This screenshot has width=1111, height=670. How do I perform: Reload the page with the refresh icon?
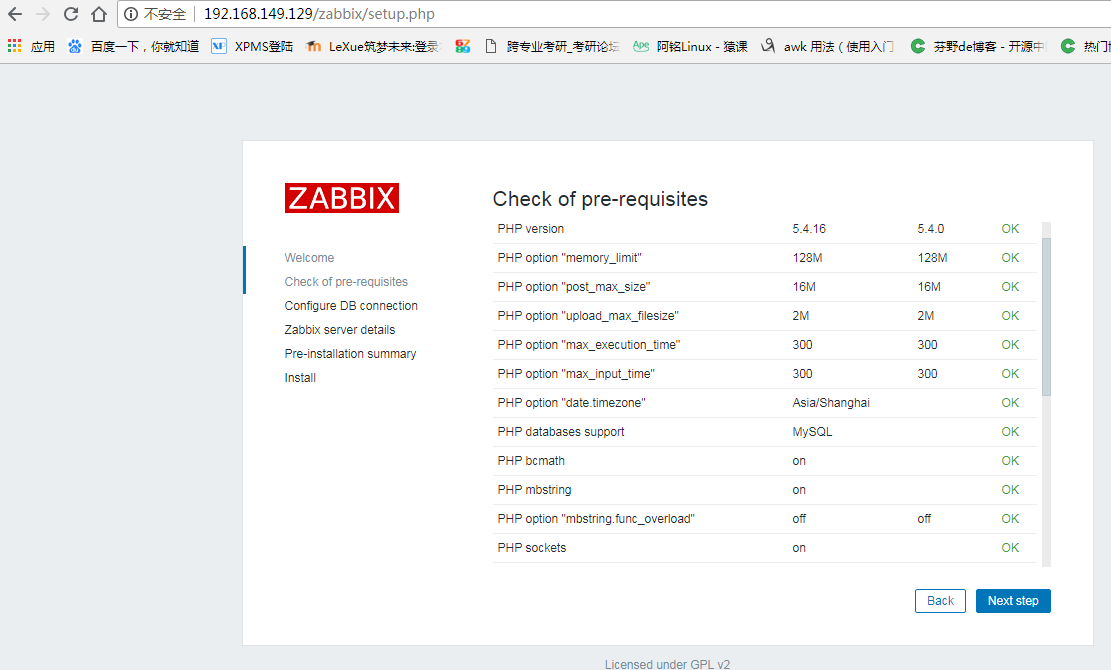(71, 14)
